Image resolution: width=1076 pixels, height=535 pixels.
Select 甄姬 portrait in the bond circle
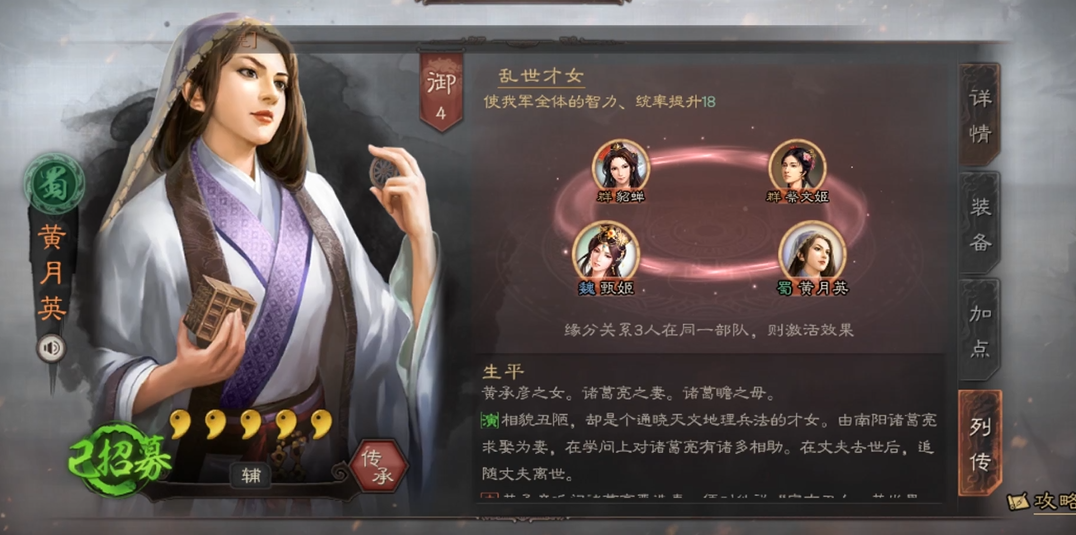(x=606, y=250)
